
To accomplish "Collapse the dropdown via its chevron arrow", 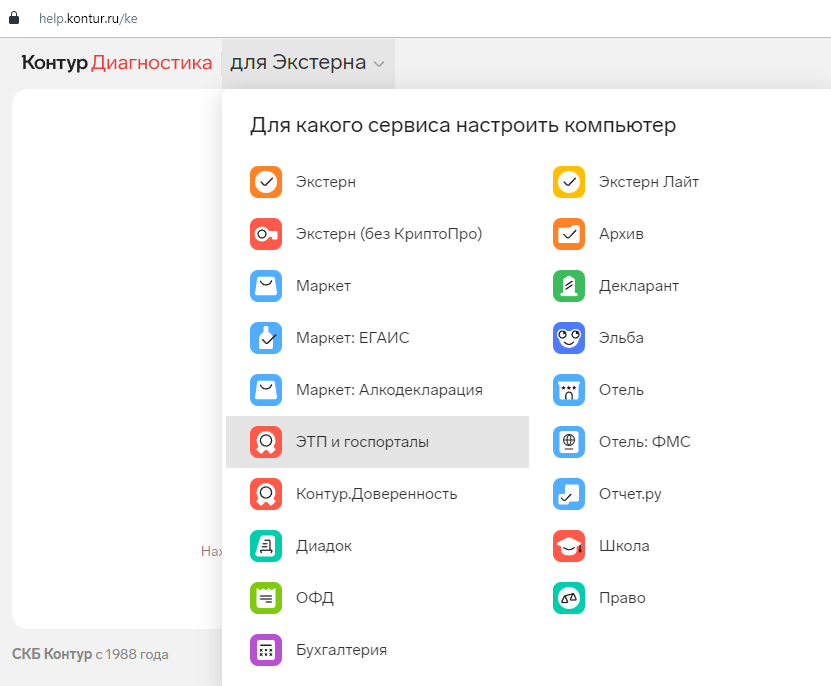I will pyautogui.click(x=379, y=64).
